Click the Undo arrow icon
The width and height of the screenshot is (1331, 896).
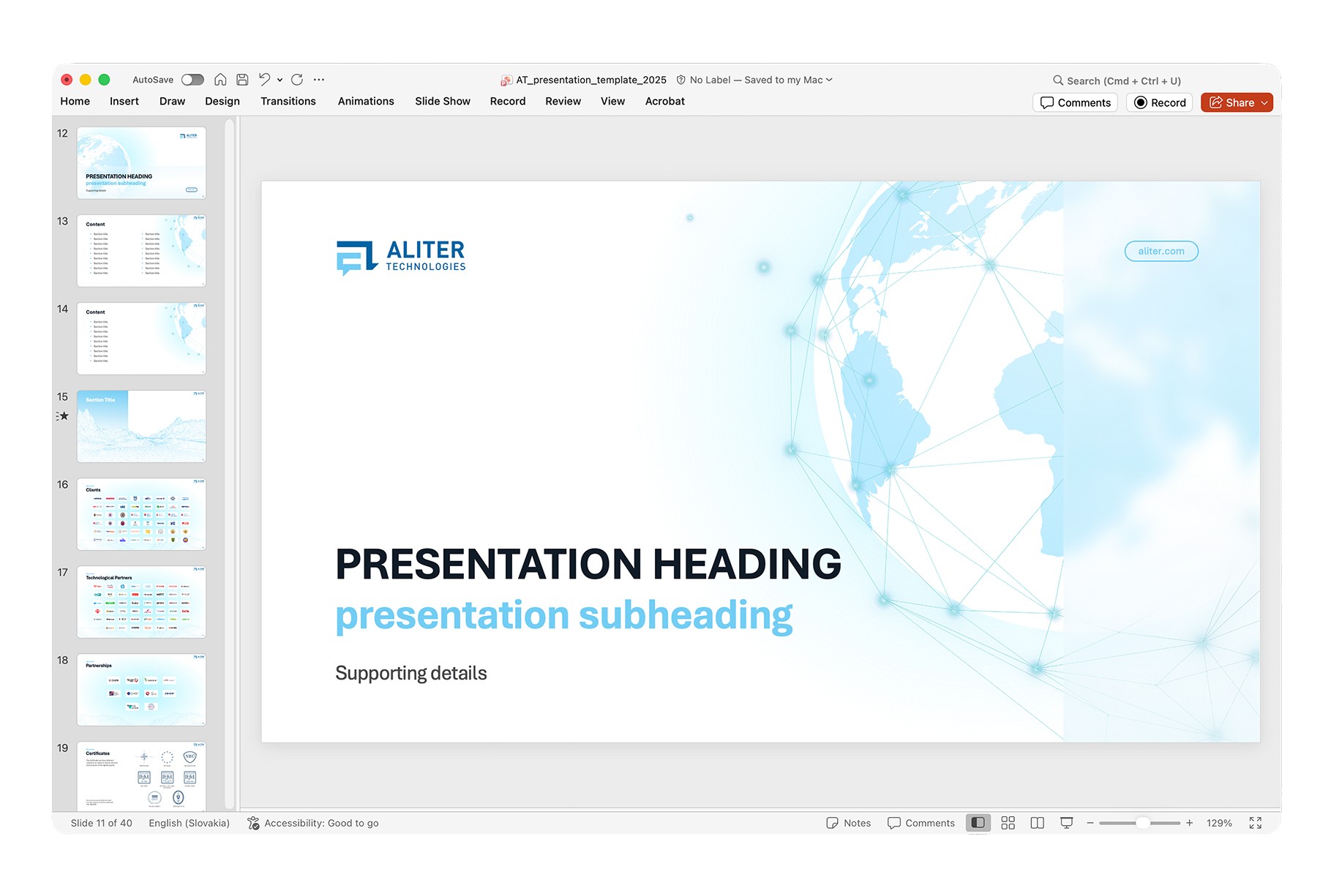[265, 80]
